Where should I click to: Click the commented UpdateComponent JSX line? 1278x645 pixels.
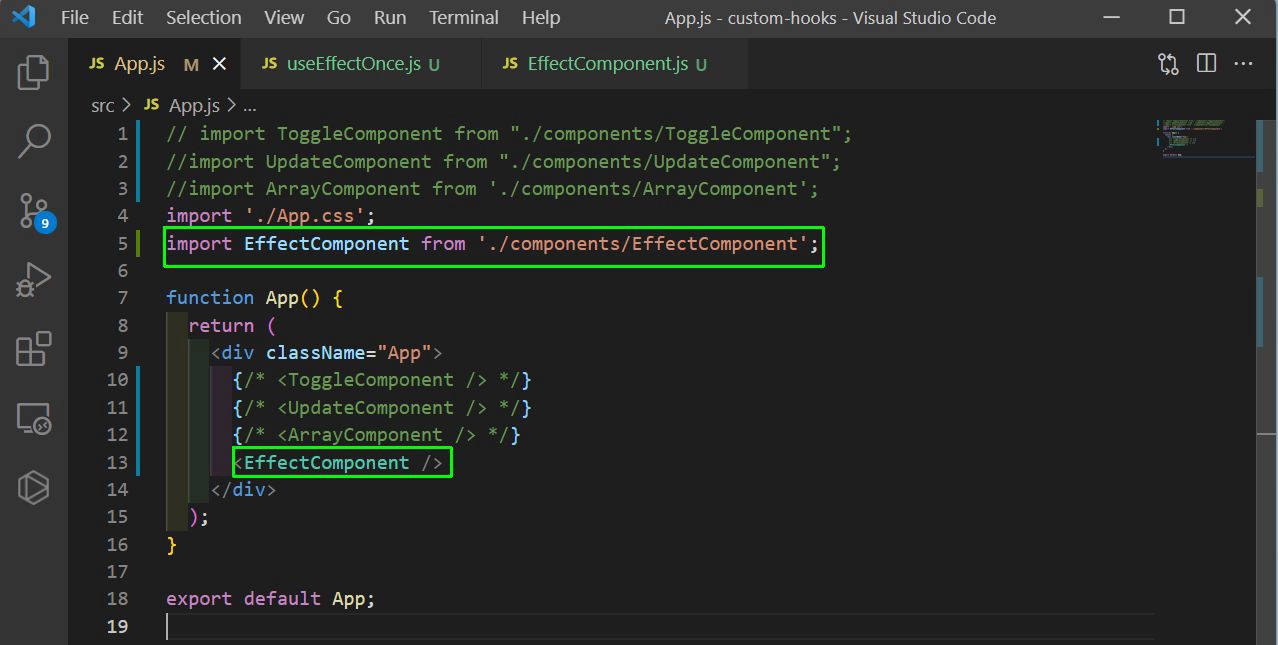tap(382, 407)
